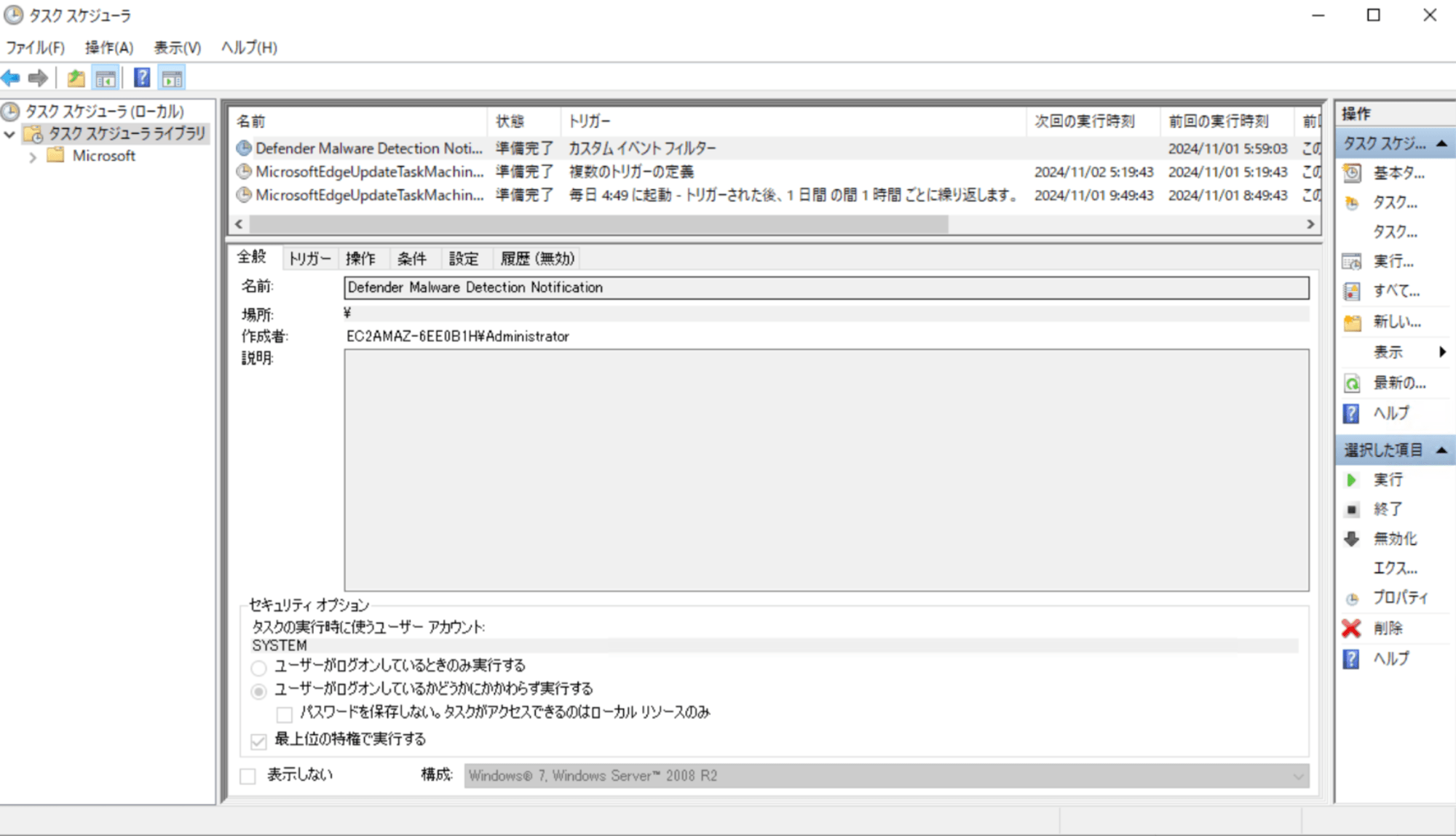Switch to the 操作 tab
Screen dimensions: 1456x836
click(x=360, y=258)
